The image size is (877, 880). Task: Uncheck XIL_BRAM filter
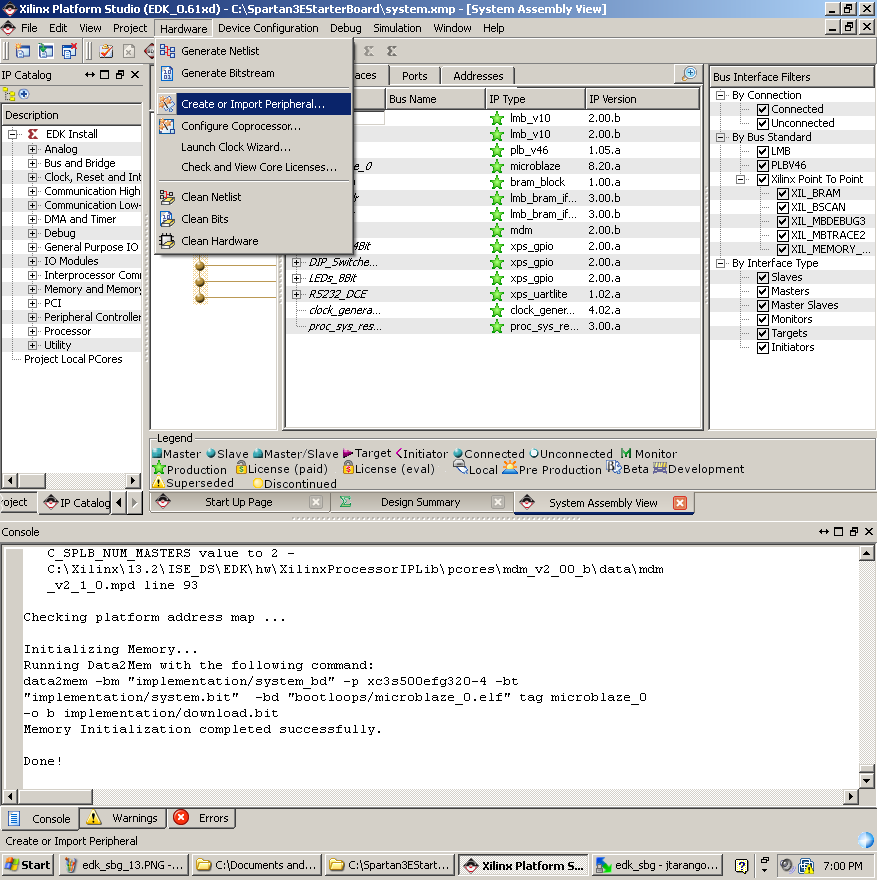pos(783,194)
